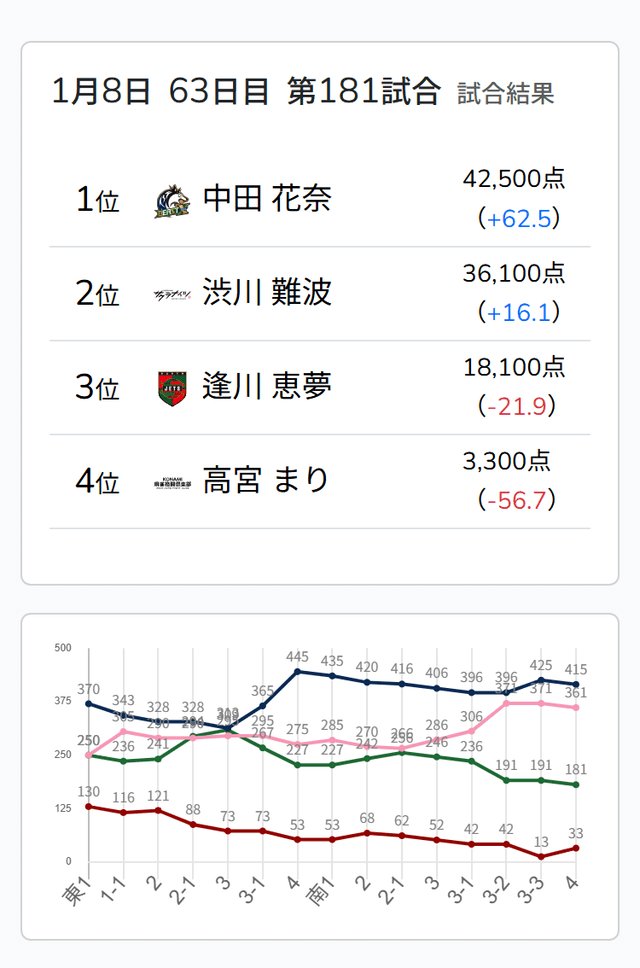Image resolution: width=640 pixels, height=968 pixels.
Task: Click the BEAST horse team logo
Action: click(x=169, y=201)
